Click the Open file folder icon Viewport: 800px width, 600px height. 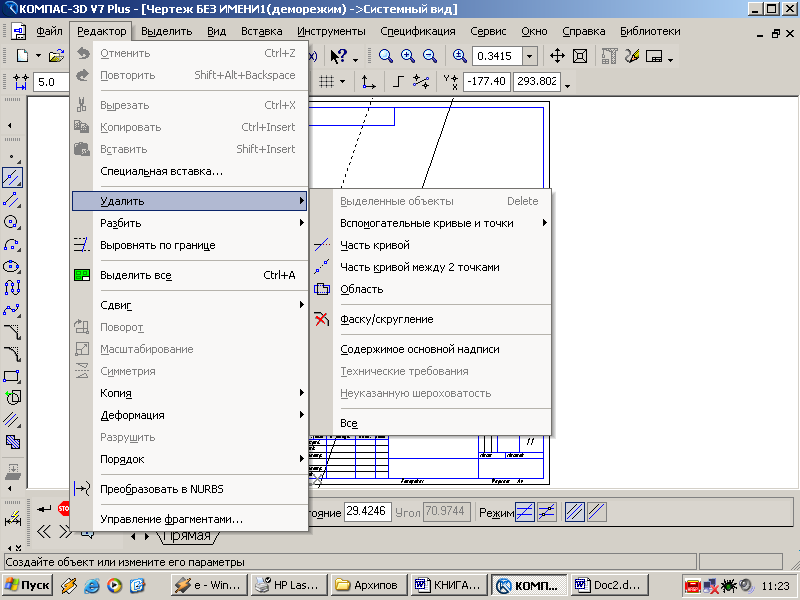56,55
